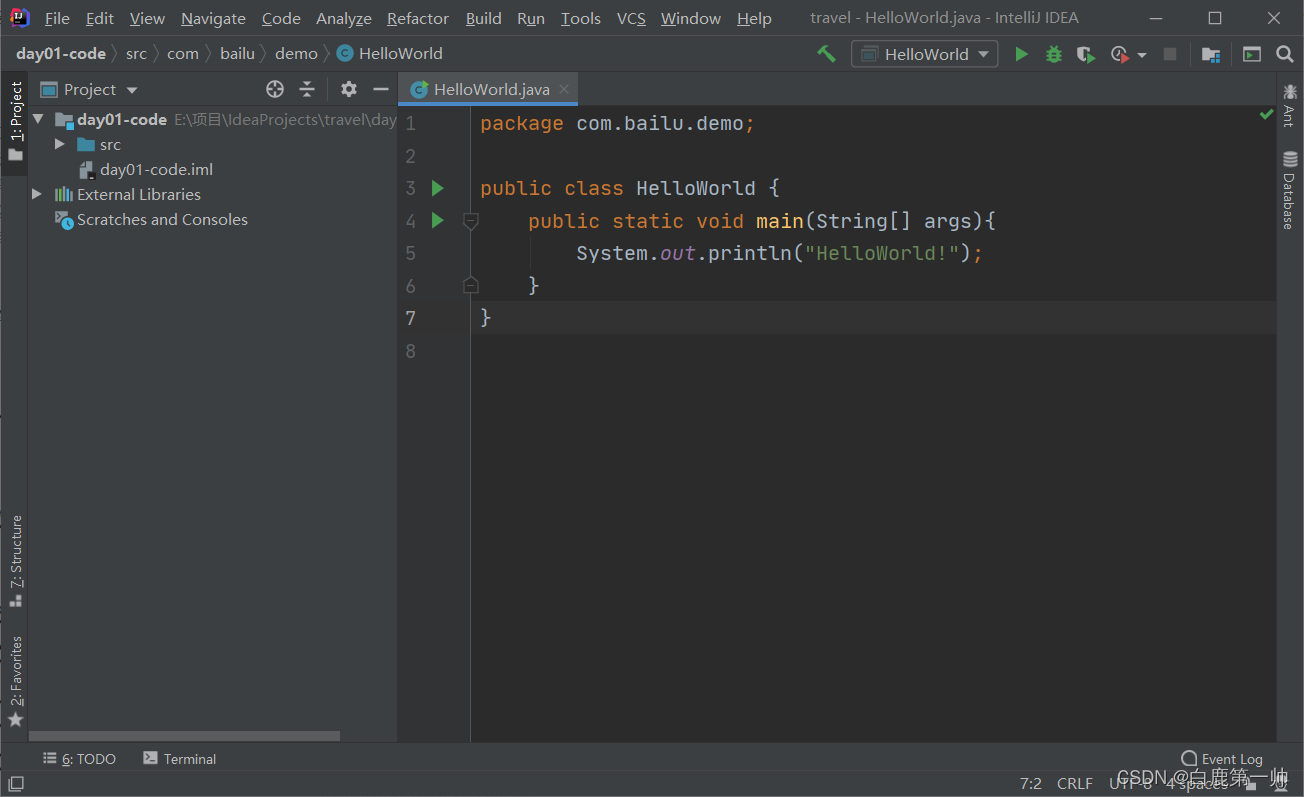Collapse all in Project panel
Screen dimensions: 1304x797
click(x=307, y=89)
